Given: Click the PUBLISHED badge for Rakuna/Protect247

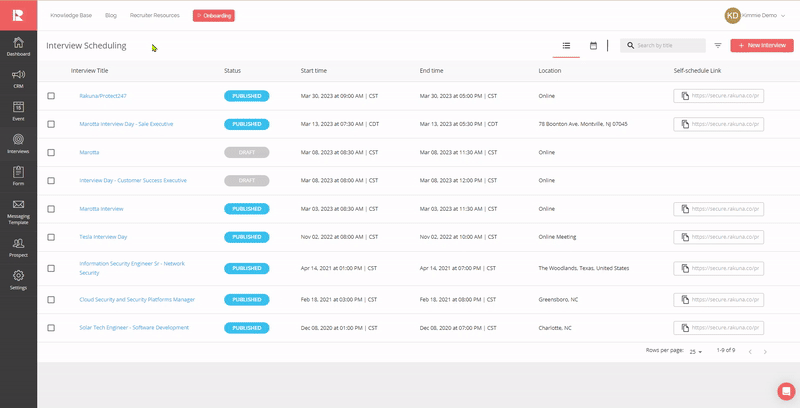Looking at the screenshot, I should (246, 96).
